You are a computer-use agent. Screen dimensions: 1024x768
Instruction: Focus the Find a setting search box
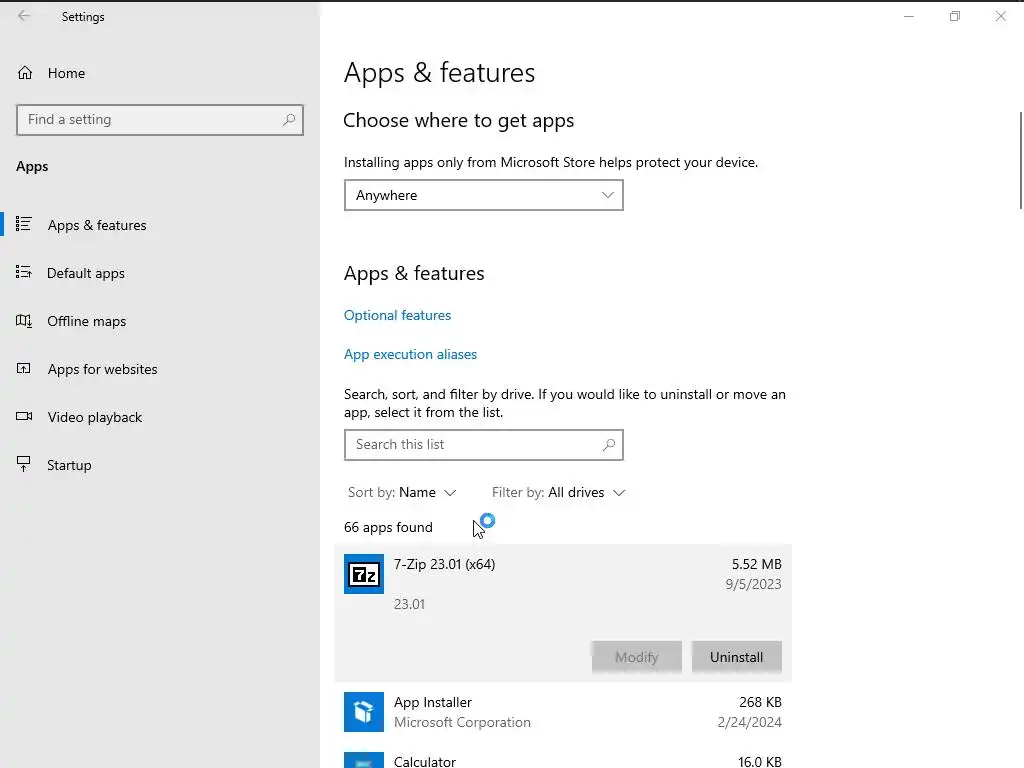click(160, 120)
